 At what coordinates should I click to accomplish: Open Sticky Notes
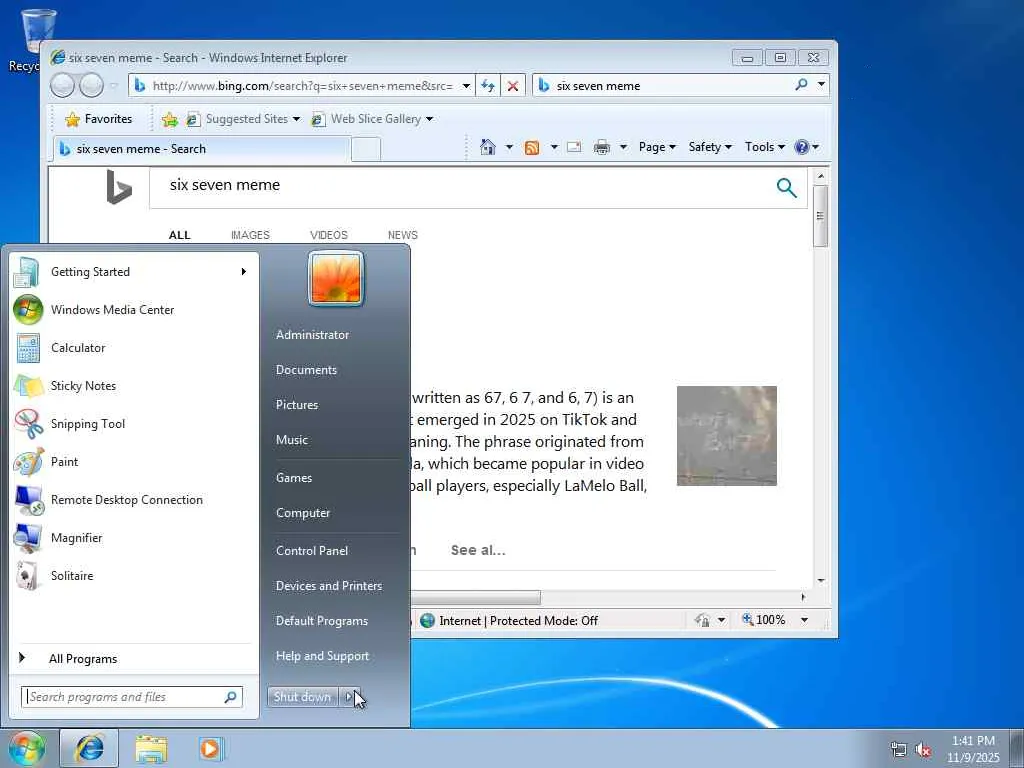click(135, 385)
